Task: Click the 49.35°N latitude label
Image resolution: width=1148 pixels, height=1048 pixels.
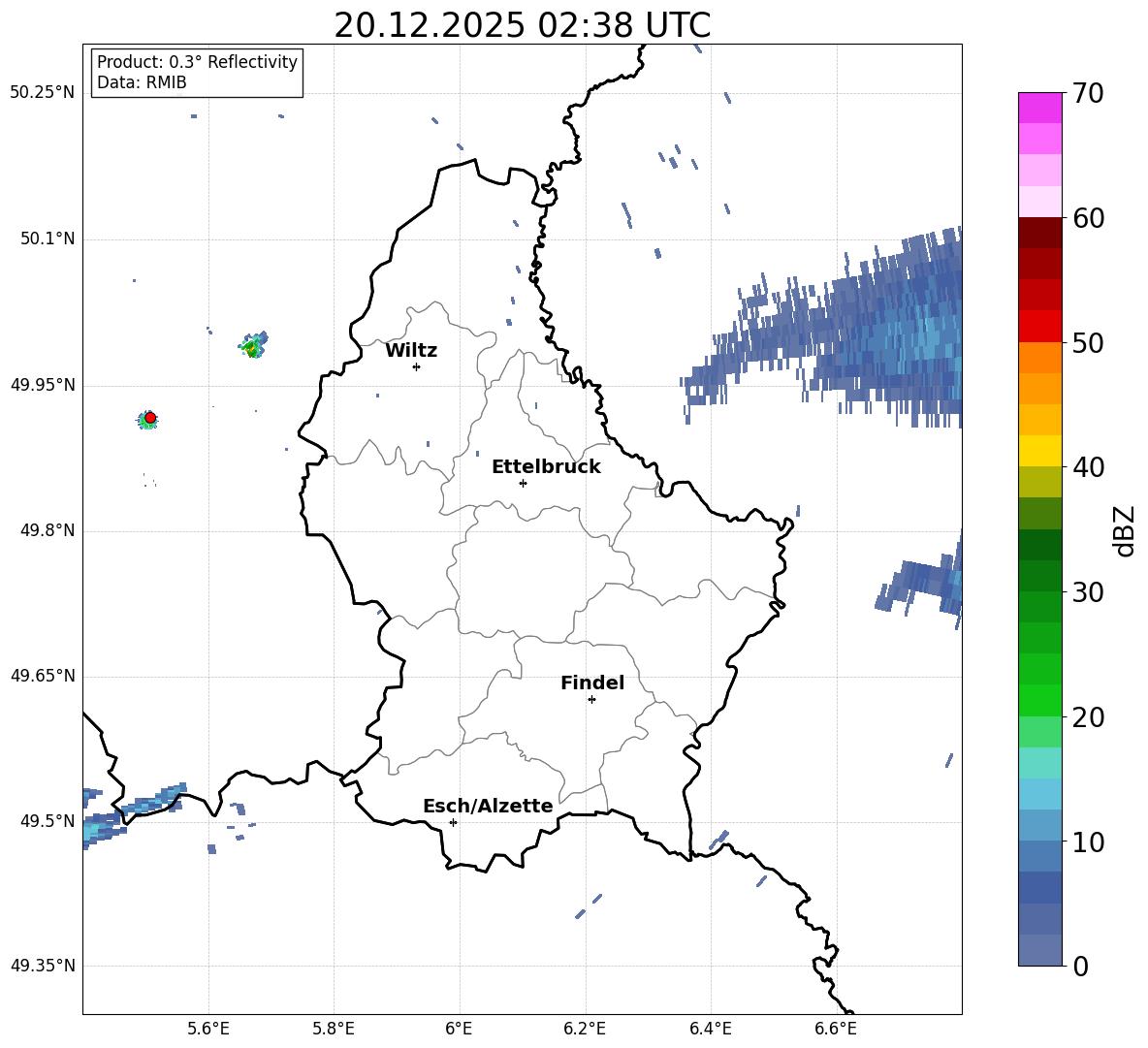Action: [x=43, y=966]
